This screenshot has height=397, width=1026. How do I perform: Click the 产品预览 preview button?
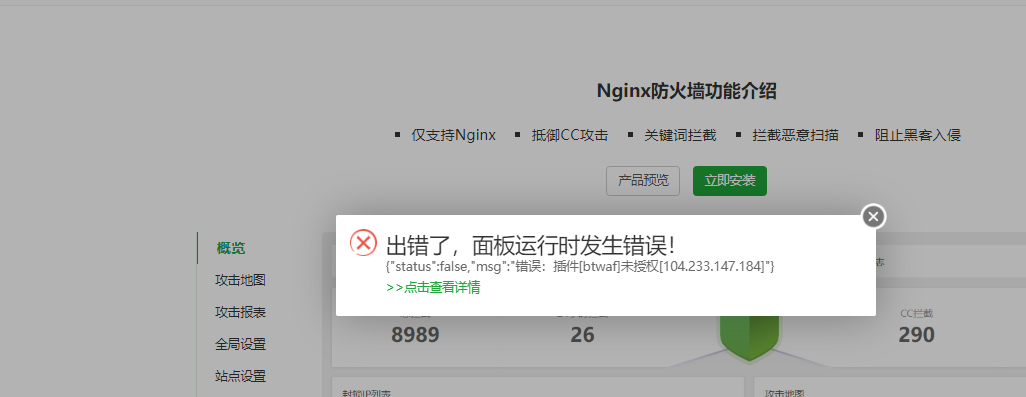click(643, 181)
